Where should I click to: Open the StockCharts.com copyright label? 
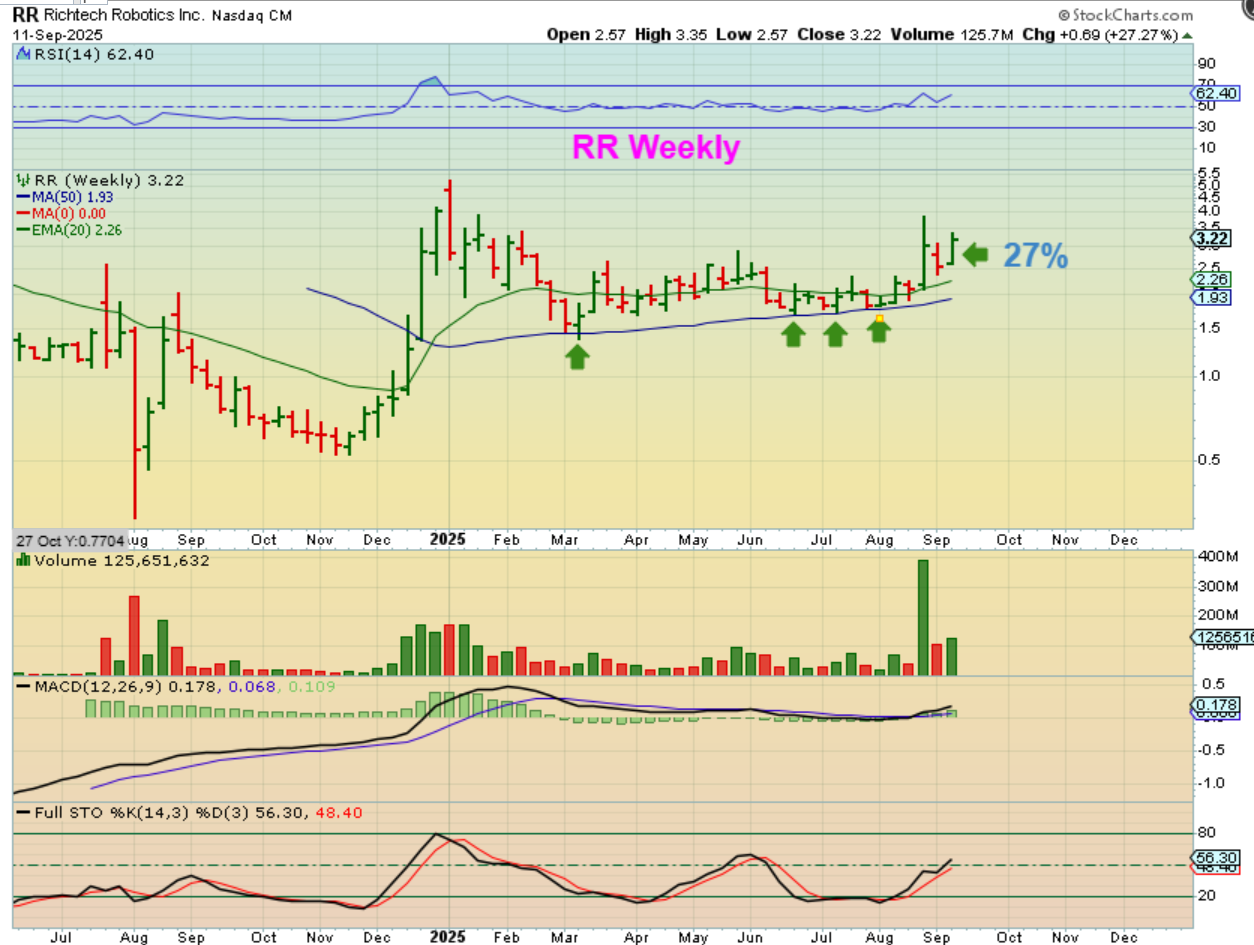tap(1125, 15)
